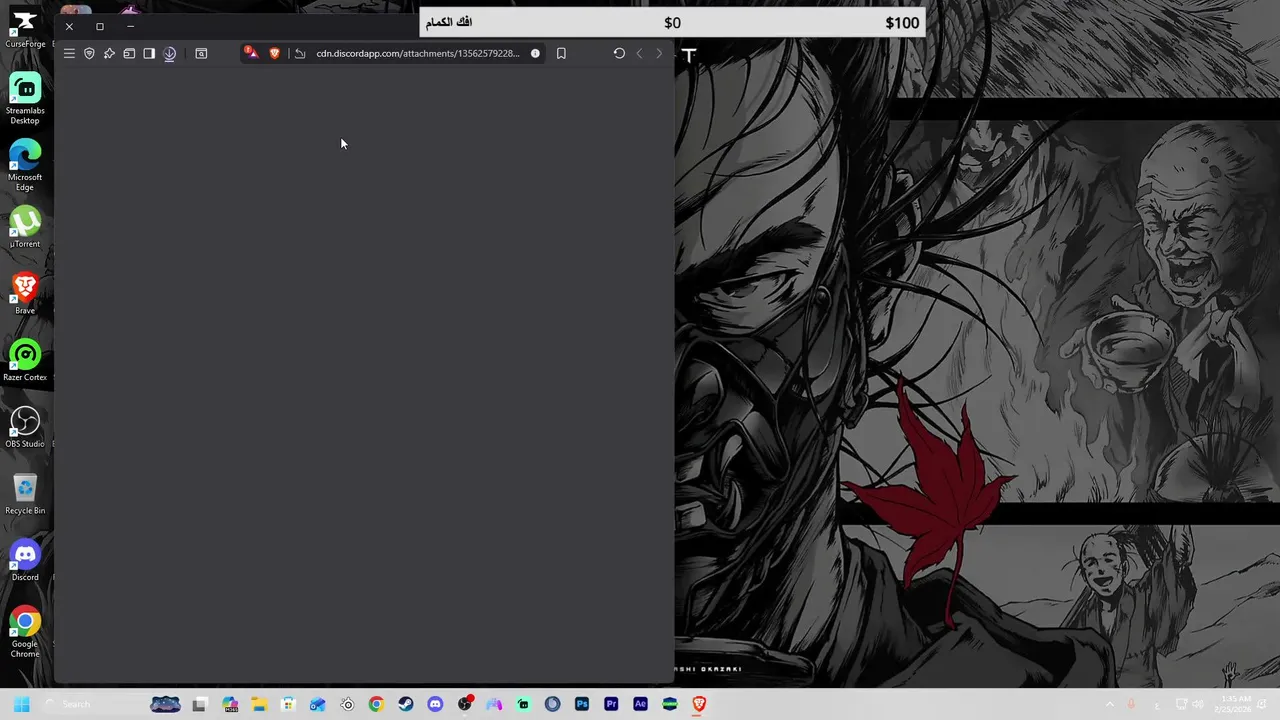
Task: Show the Brave downloads icon
Action: coord(169,53)
